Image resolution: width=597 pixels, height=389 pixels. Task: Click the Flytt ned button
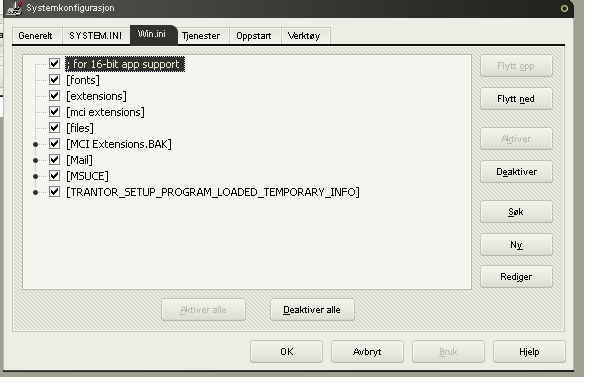coord(516,99)
